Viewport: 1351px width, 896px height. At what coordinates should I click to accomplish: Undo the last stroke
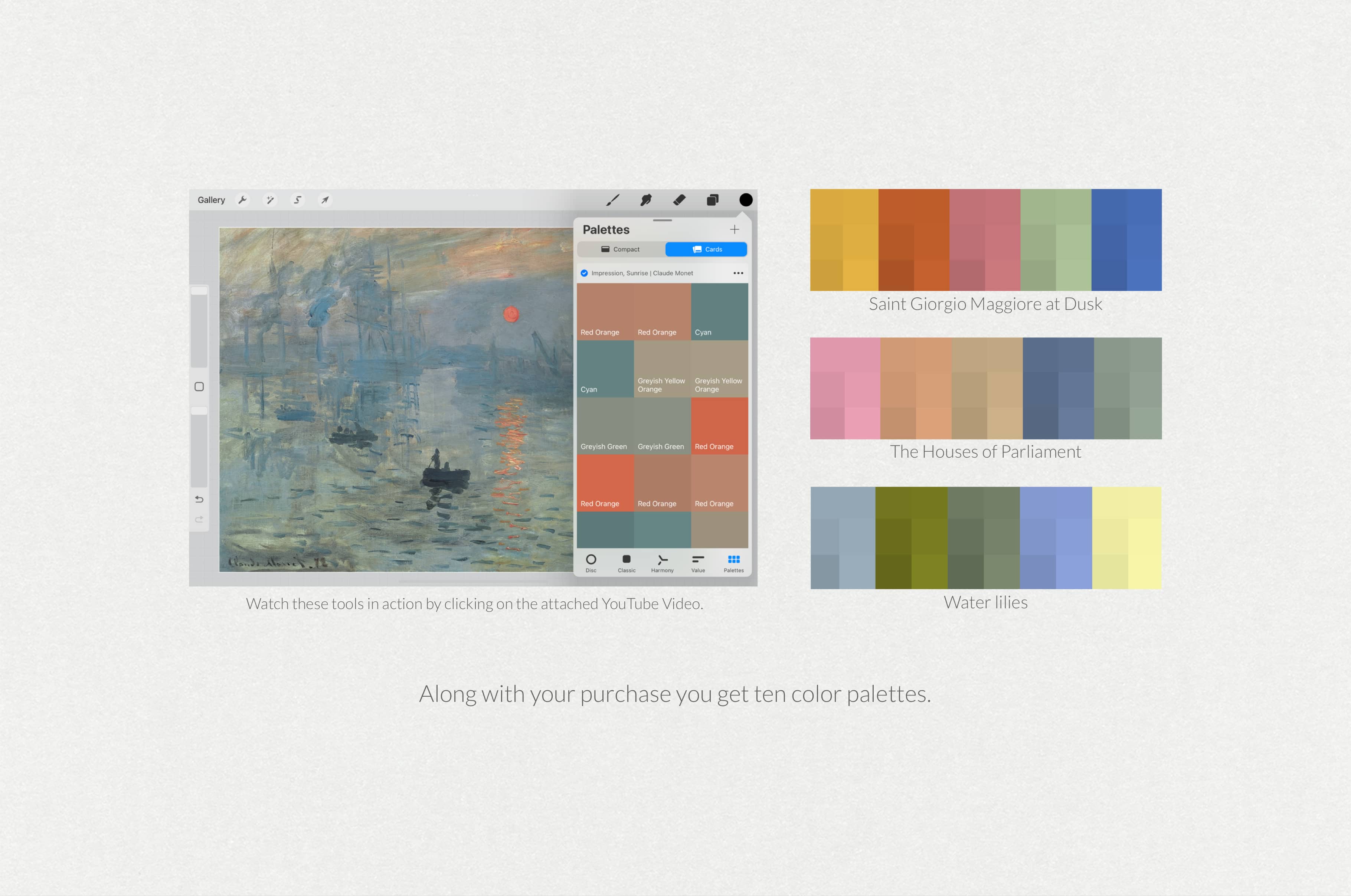[199, 499]
